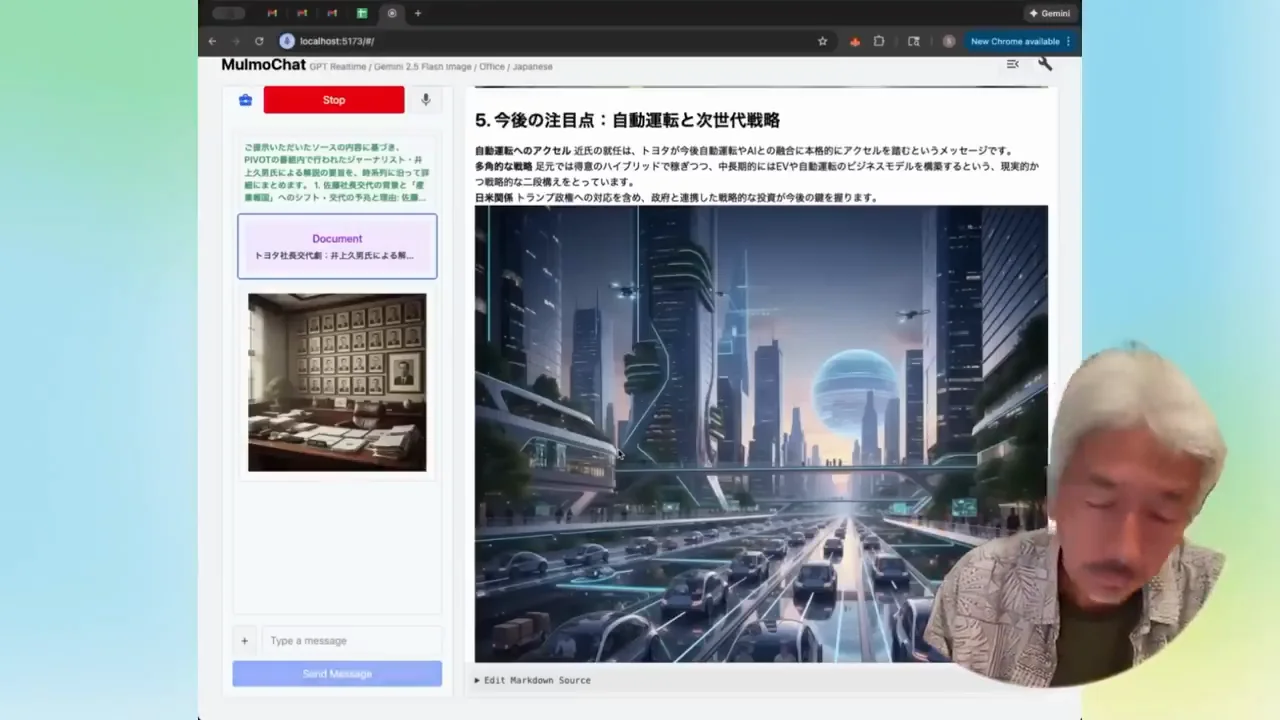Go back in browser history
The image size is (1280, 720).
[212, 41]
